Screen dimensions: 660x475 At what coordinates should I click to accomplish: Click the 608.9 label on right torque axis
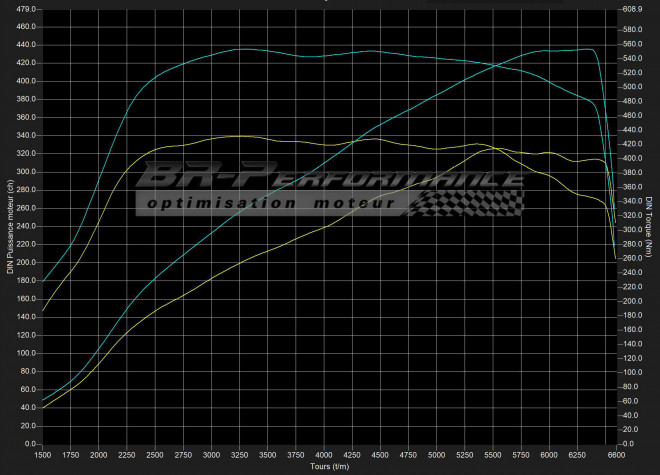pyautogui.click(x=631, y=9)
